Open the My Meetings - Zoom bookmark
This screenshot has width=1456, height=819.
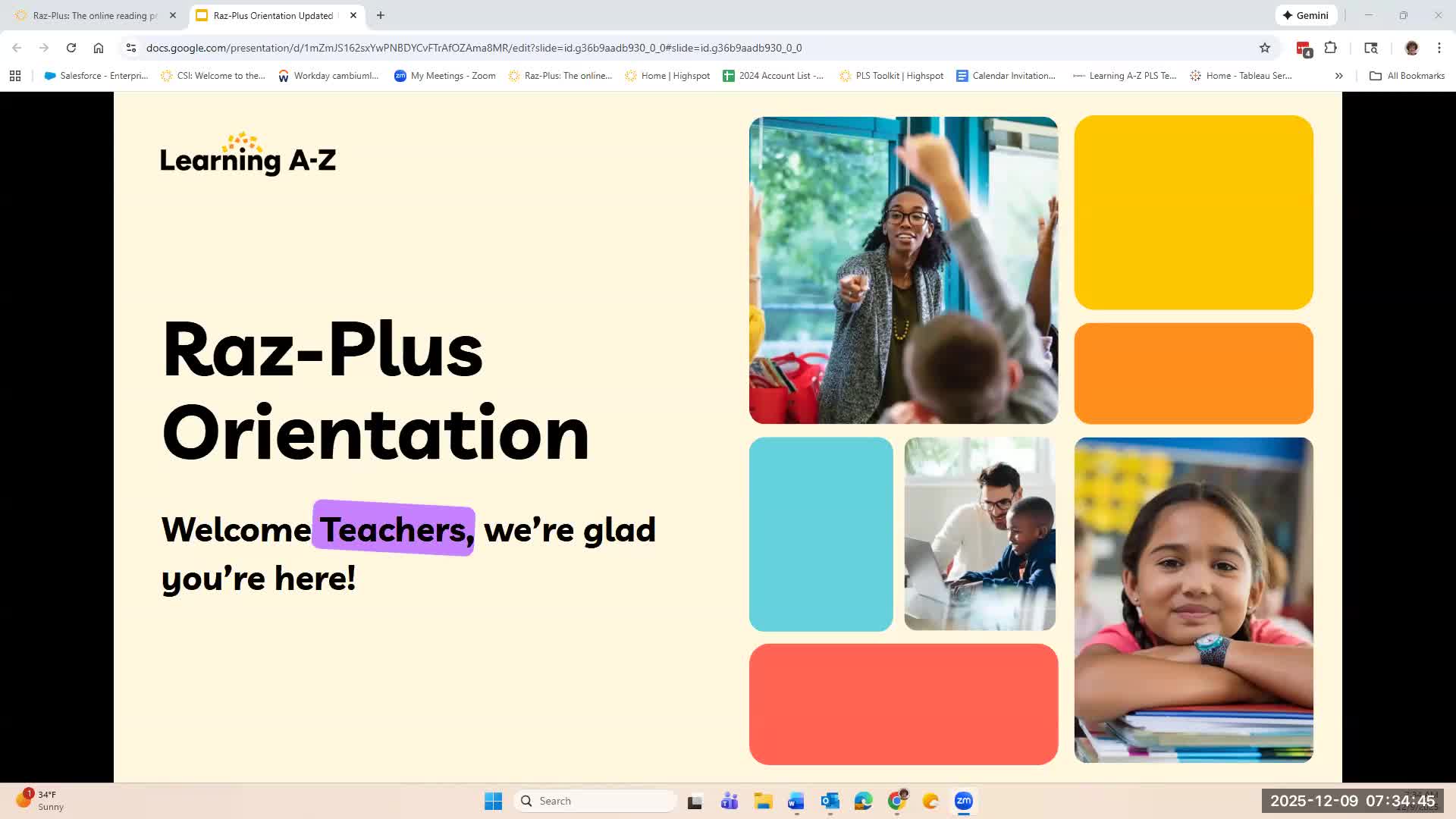click(x=445, y=76)
